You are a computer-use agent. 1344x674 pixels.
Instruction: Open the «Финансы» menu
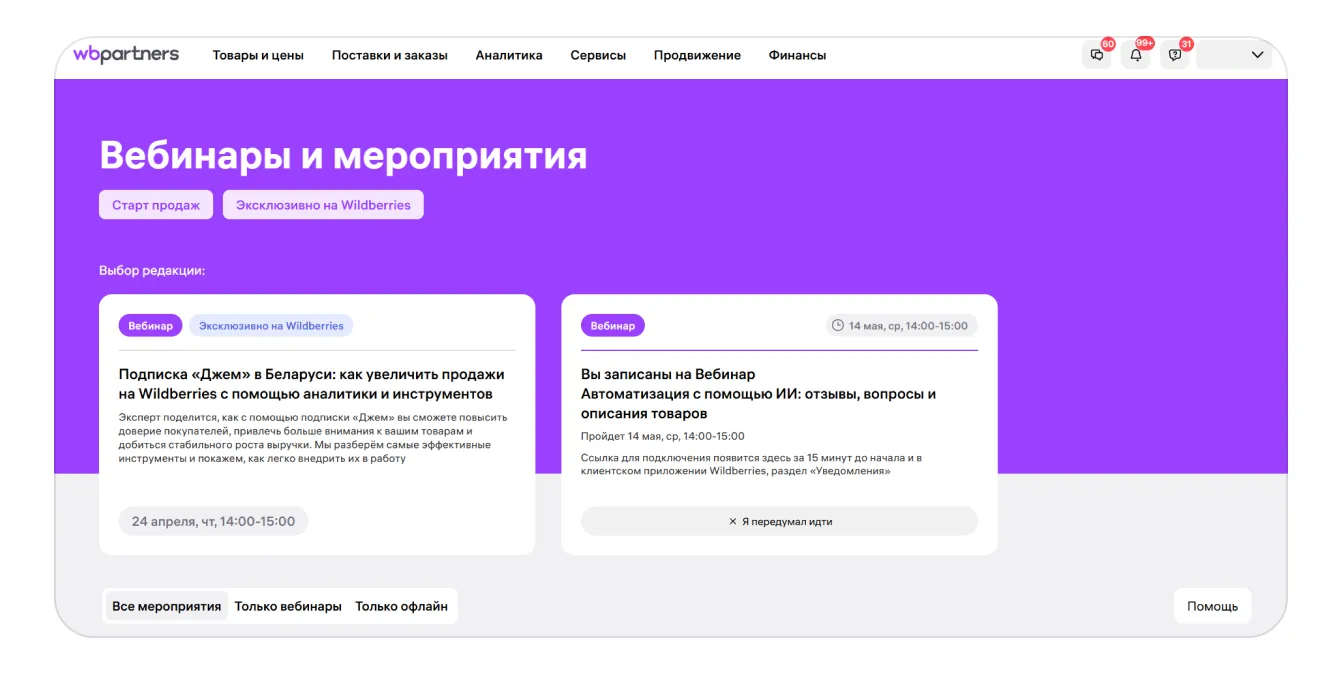pyautogui.click(x=797, y=56)
